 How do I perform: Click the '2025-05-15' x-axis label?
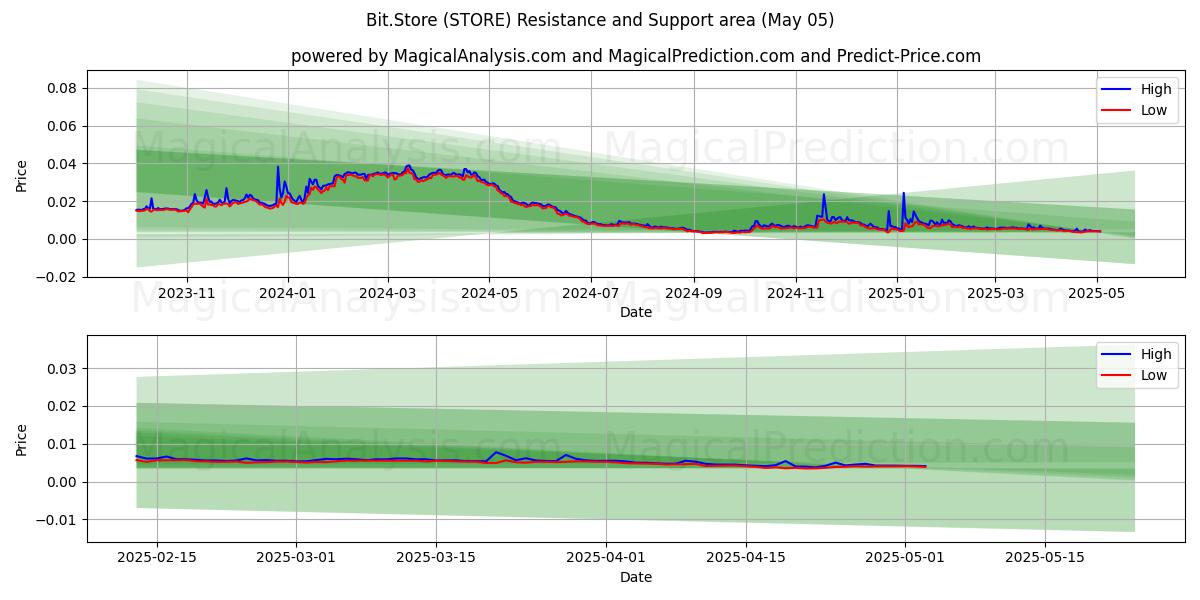point(1045,558)
